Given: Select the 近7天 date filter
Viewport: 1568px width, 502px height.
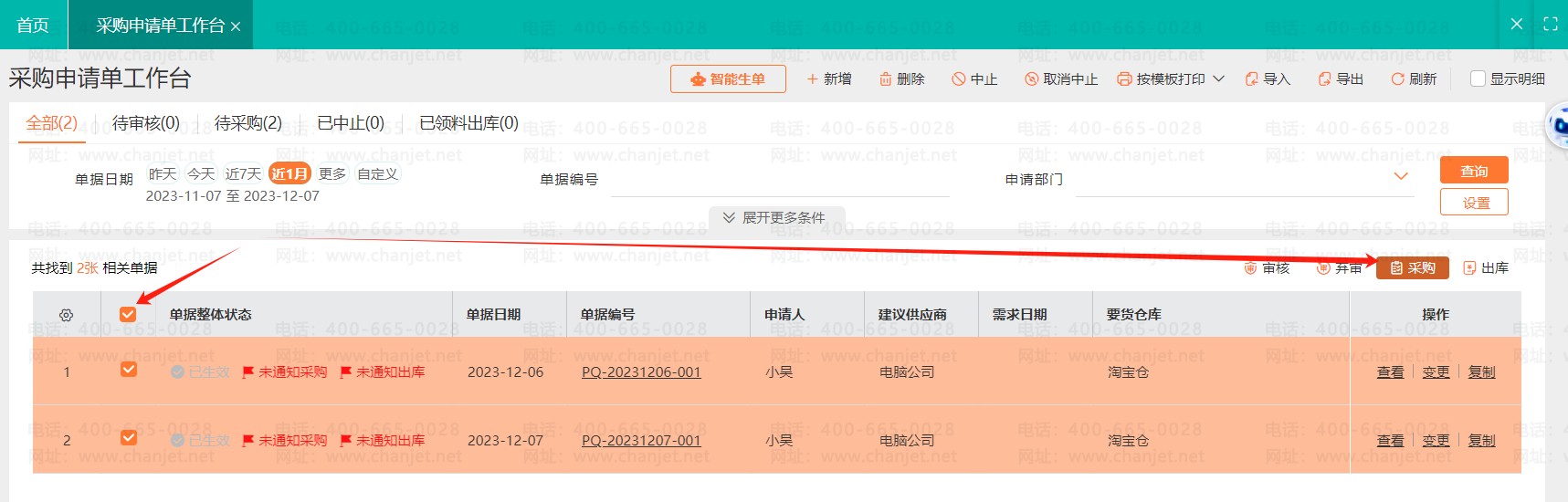Looking at the screenshot, I should (x=243, y=173).
